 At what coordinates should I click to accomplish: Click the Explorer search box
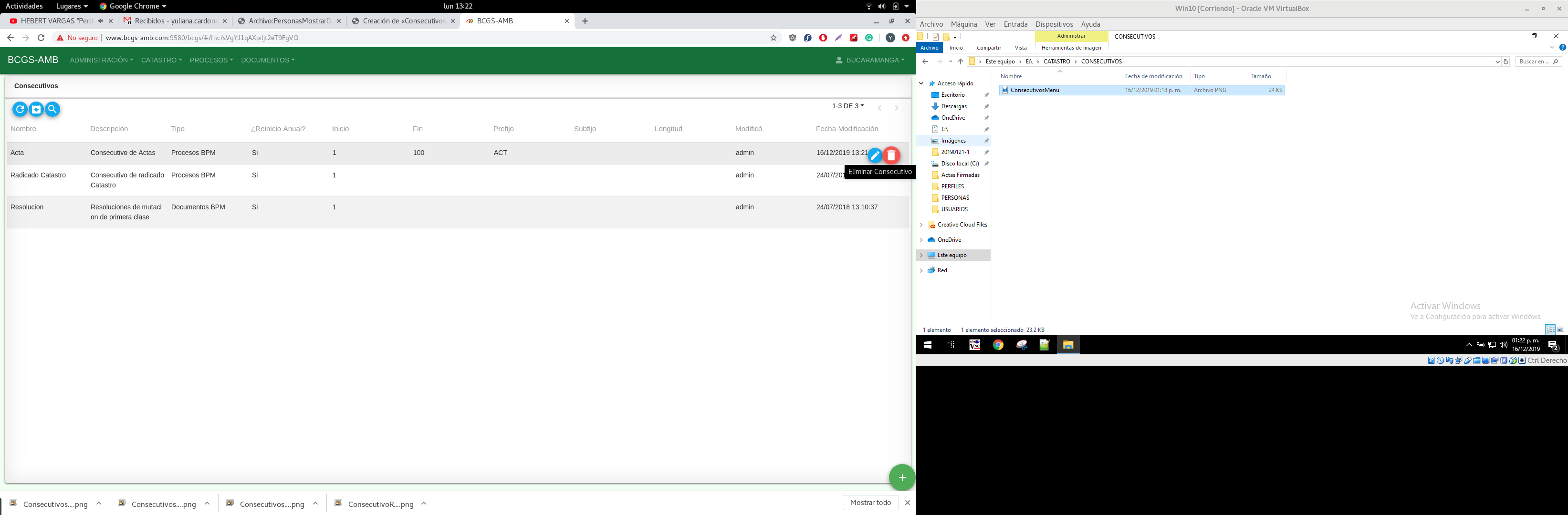coord(1538,62)
